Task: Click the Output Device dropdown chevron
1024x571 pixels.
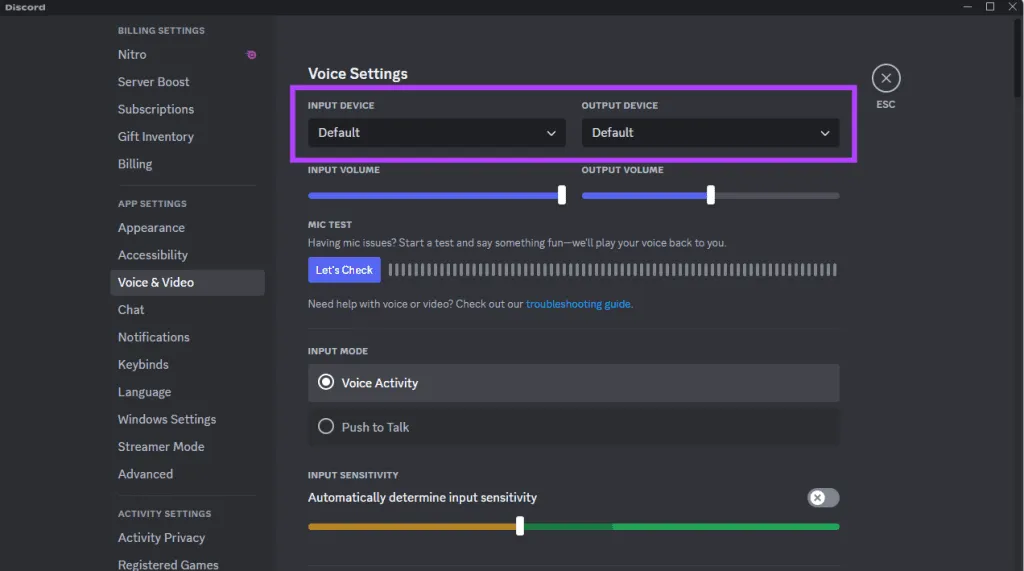Action: pyautogui.click(x=825, y=133)
